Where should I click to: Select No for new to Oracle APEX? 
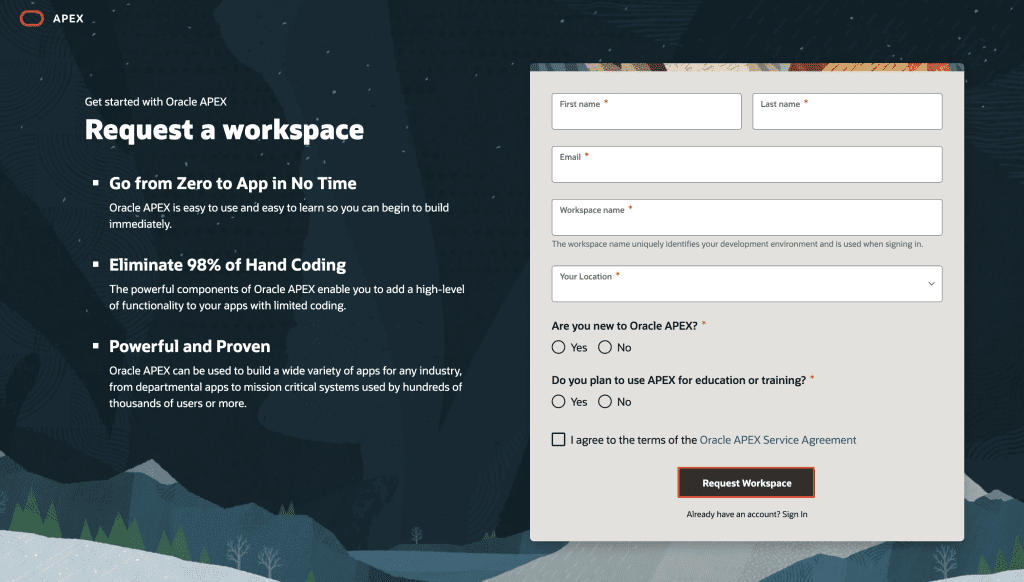[x=604, y=347]
